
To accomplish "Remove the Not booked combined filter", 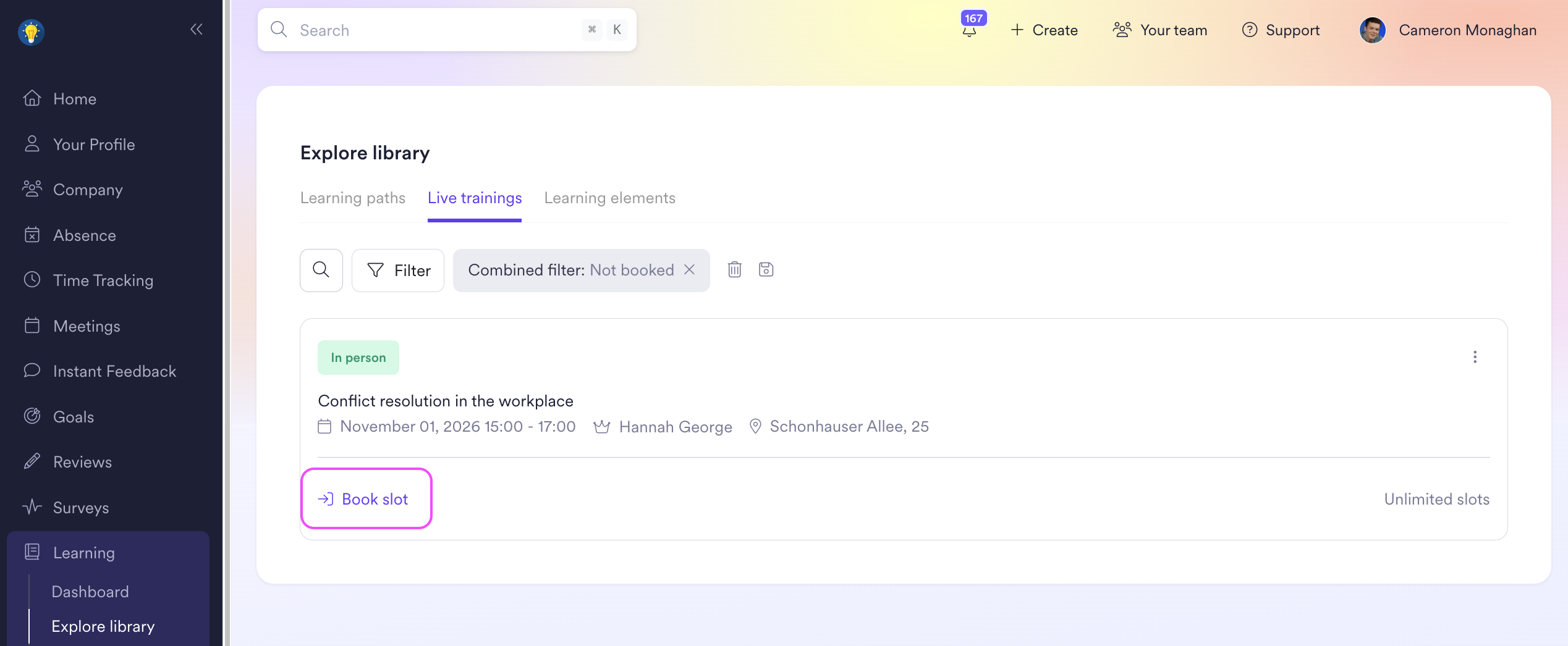I will tap(690, 270).
